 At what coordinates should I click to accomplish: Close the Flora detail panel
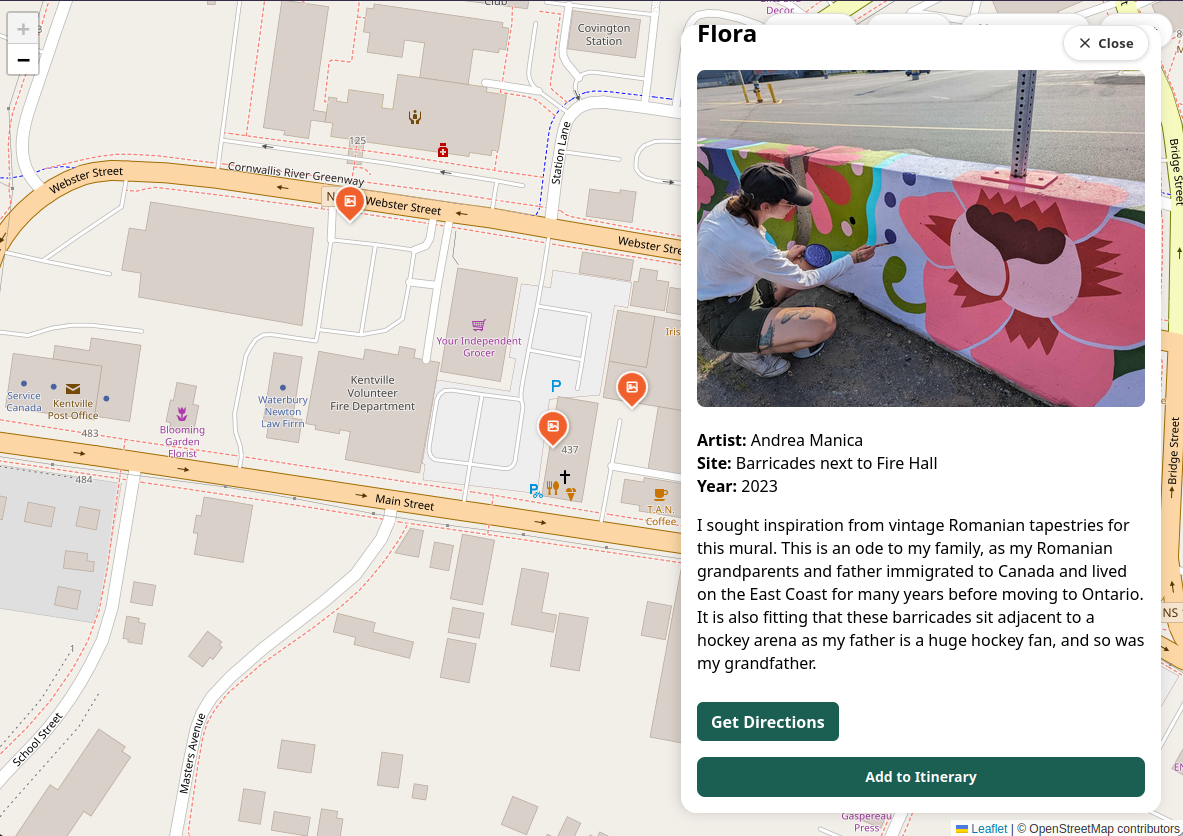coord(1105,43)
